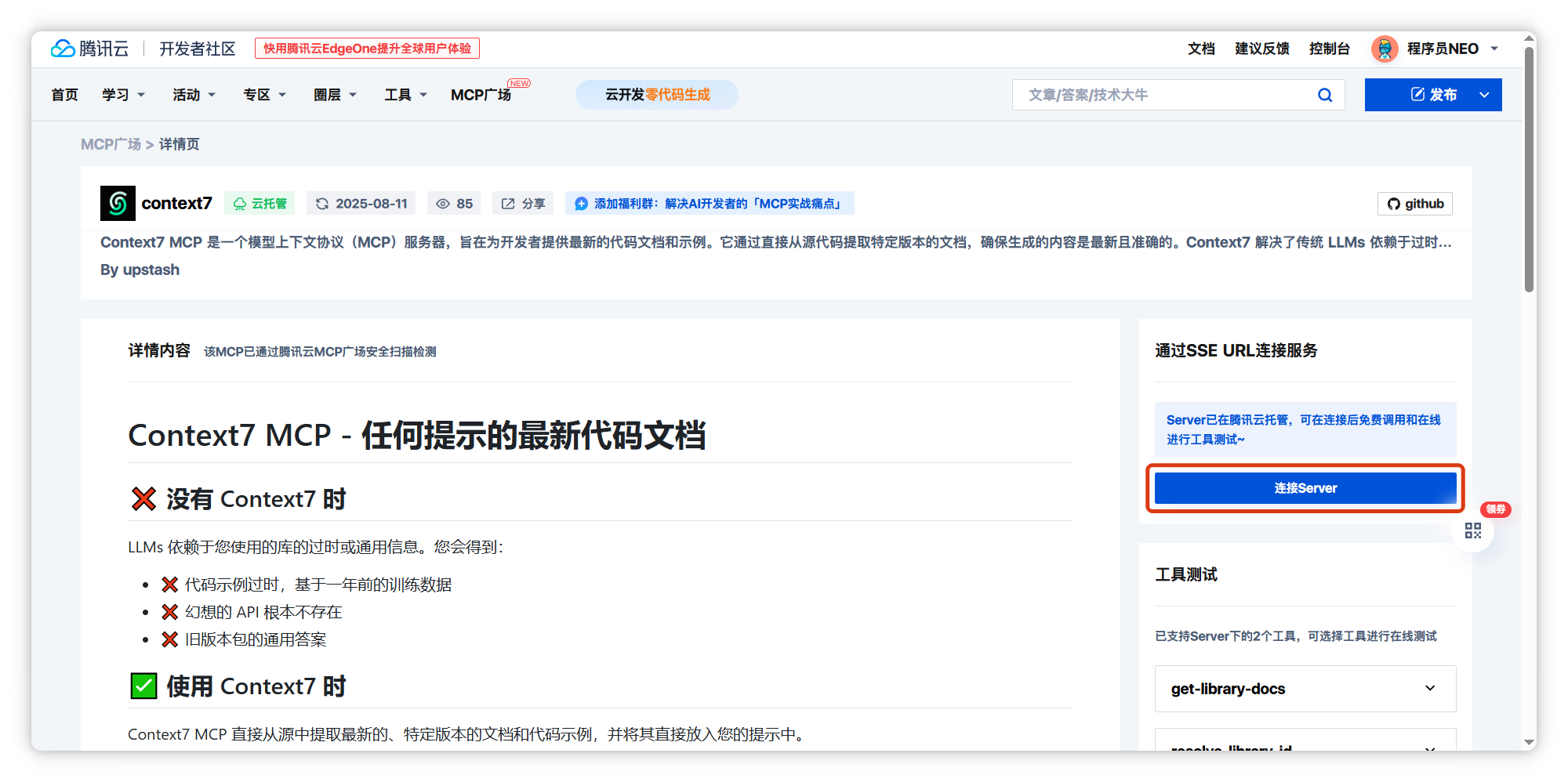Open the github repository button

point(1414,204)
